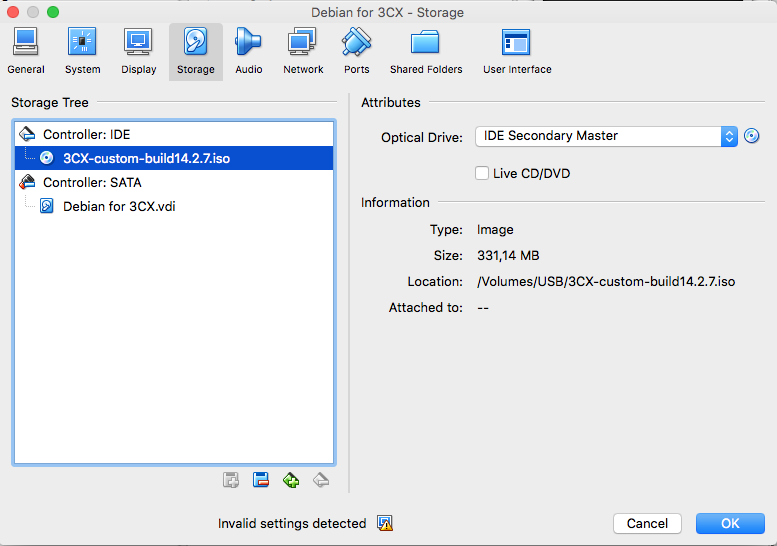This screenshot has width=777, height=546.
Task: Switch to the User Interface tab
Action: [x=517, y=52]
